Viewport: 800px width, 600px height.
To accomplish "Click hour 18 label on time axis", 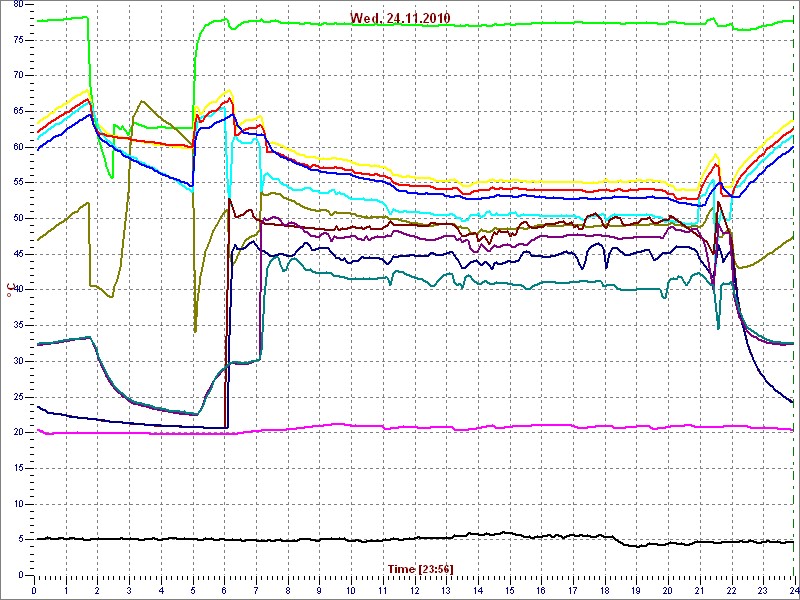I will click(x=605, y=590).
